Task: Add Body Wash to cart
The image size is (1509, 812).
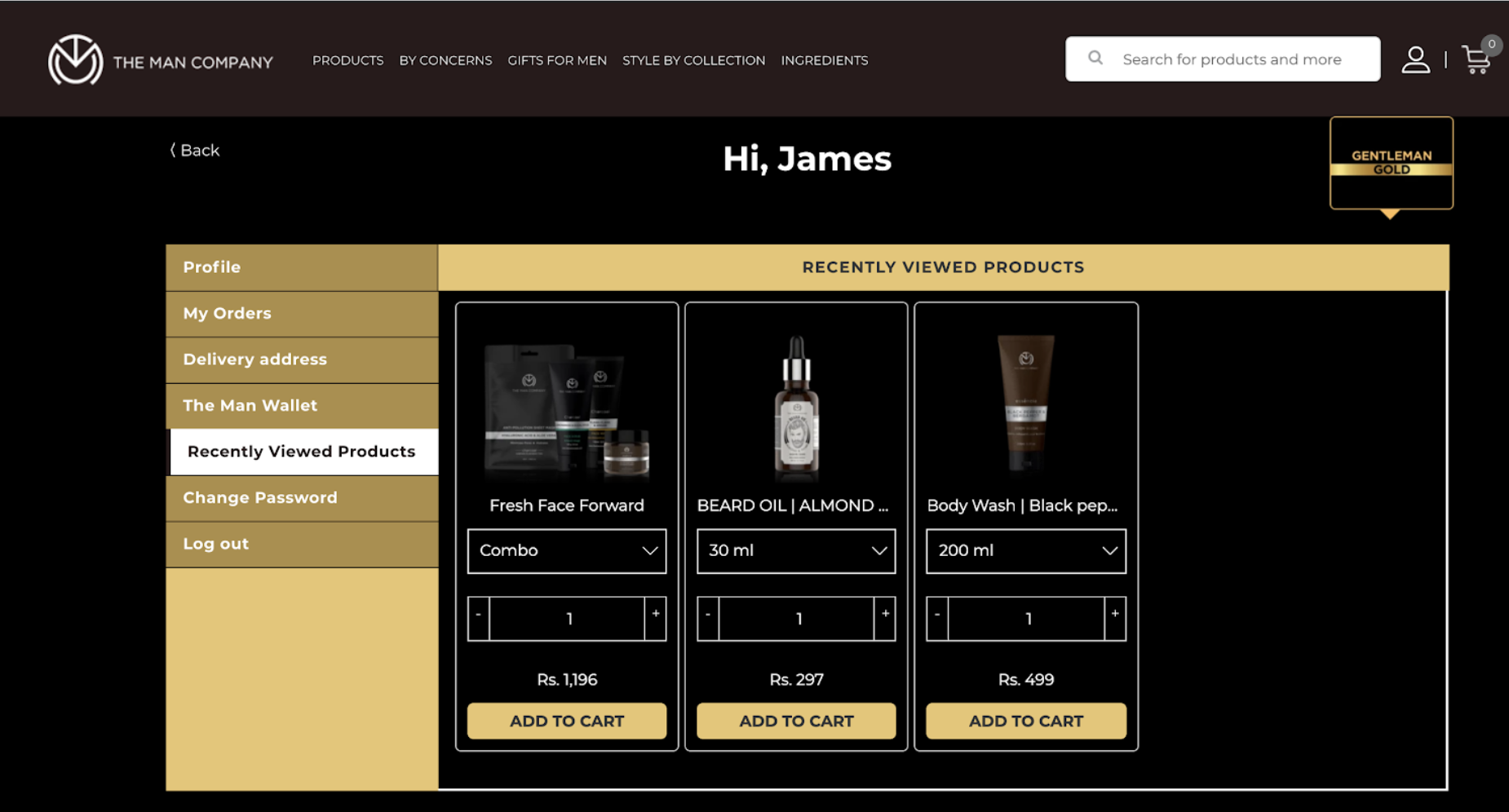Action: tap(1026, 722)
